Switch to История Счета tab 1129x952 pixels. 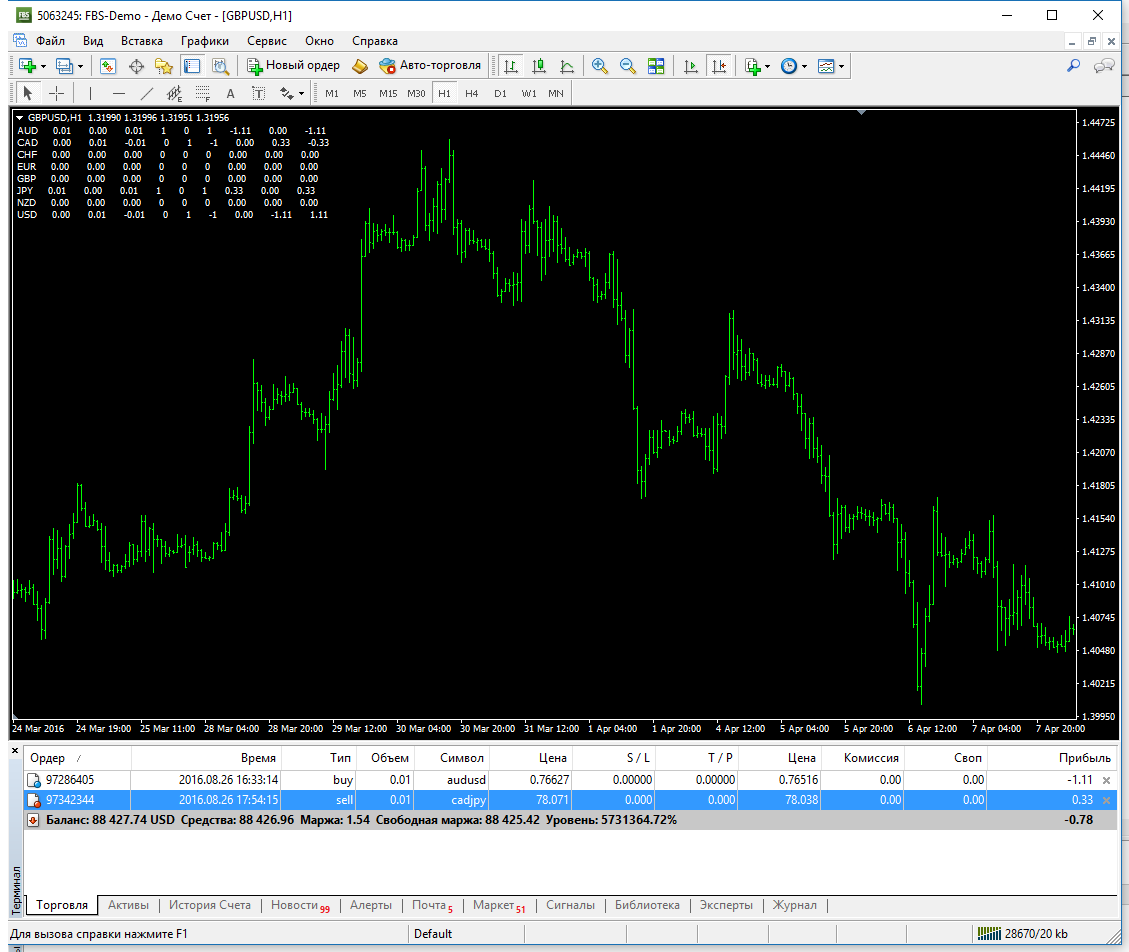(210, 905)
